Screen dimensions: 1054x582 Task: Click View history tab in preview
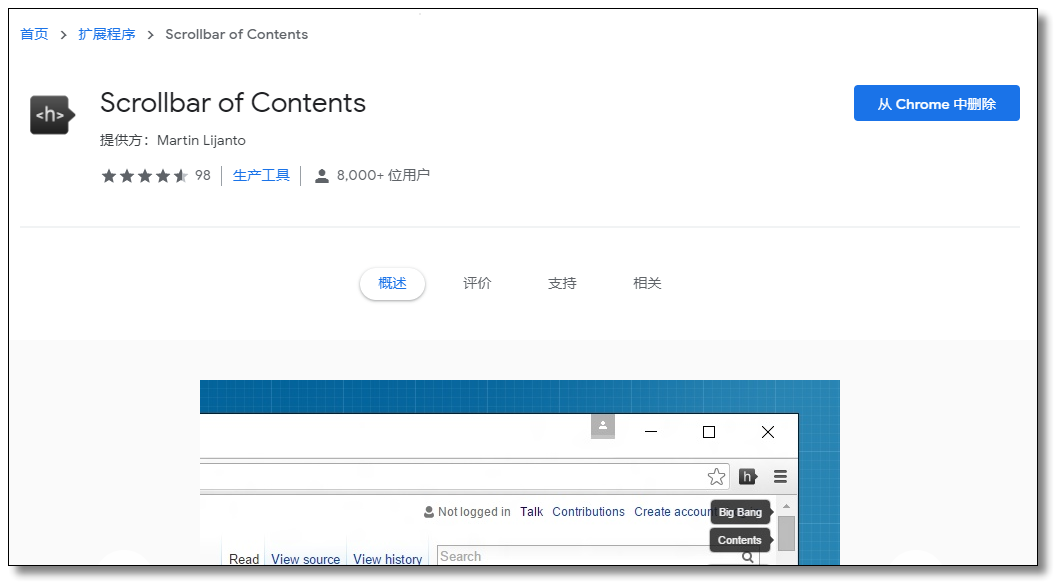pyautogui.click(x=387, y=559)
